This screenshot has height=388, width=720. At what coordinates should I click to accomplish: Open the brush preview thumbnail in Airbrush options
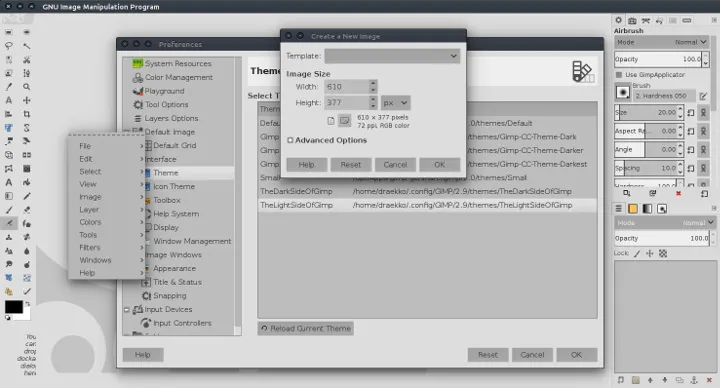point(623,92)
